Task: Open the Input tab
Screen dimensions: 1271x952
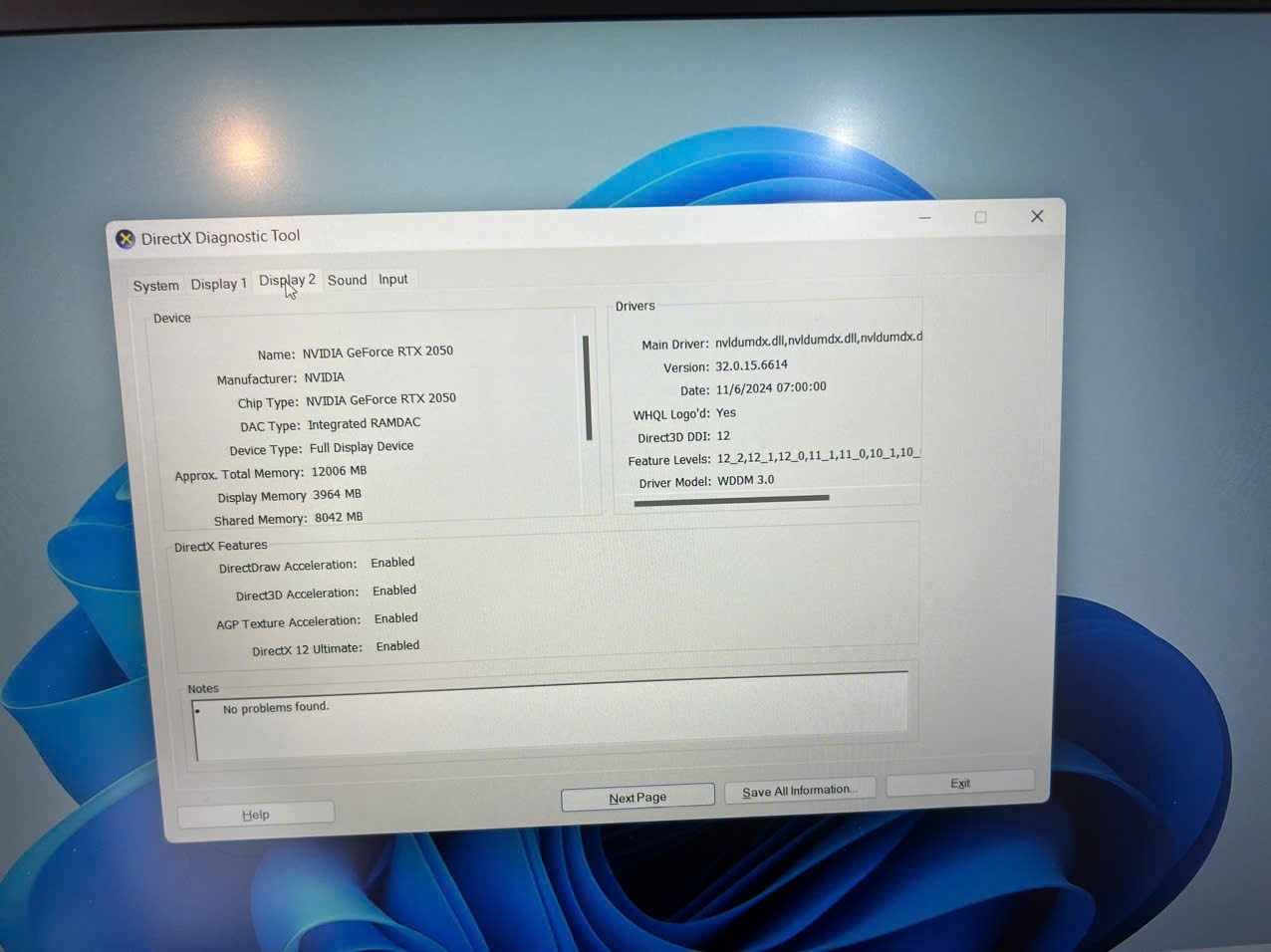Action: coord(392,279)
